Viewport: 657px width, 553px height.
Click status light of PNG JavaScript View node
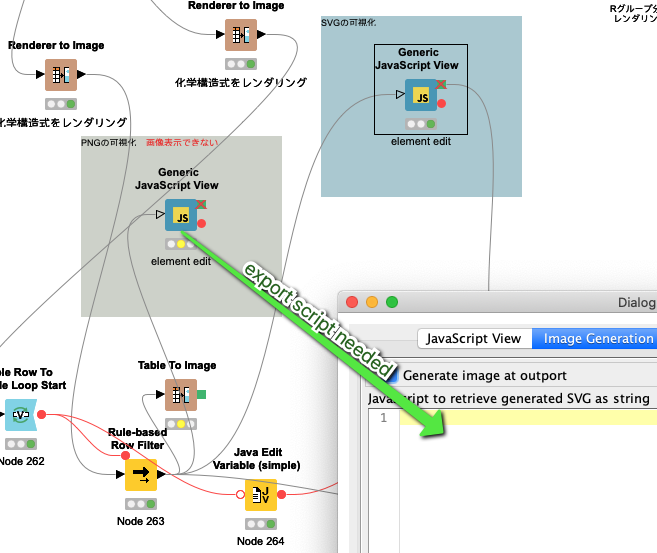coord(181,244)
